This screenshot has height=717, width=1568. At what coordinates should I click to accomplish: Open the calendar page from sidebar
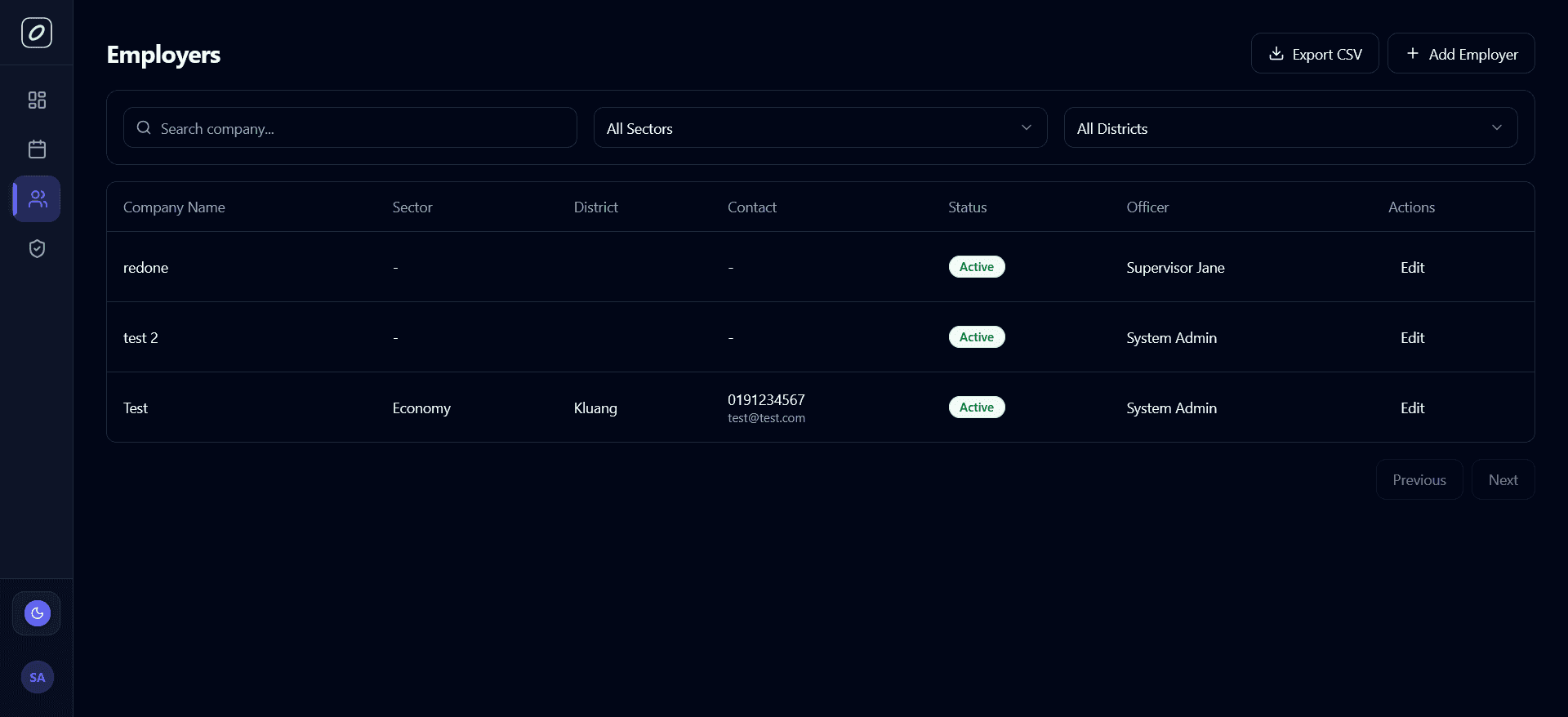point(37,149)
